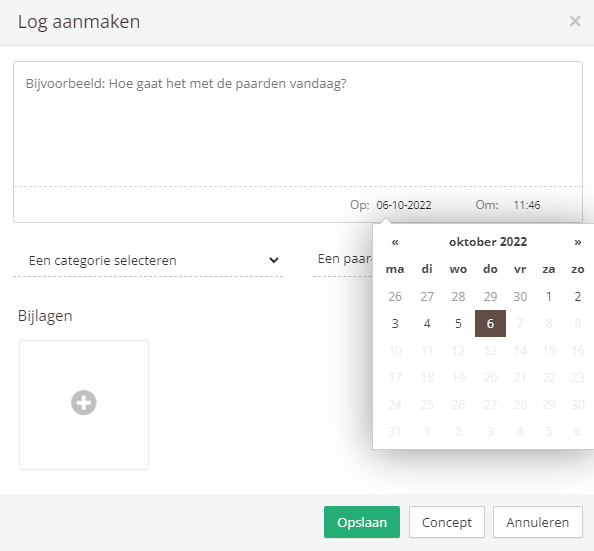Click Opslaan to save the log
This screenshot has width=594, height=551.
point(362,522)
